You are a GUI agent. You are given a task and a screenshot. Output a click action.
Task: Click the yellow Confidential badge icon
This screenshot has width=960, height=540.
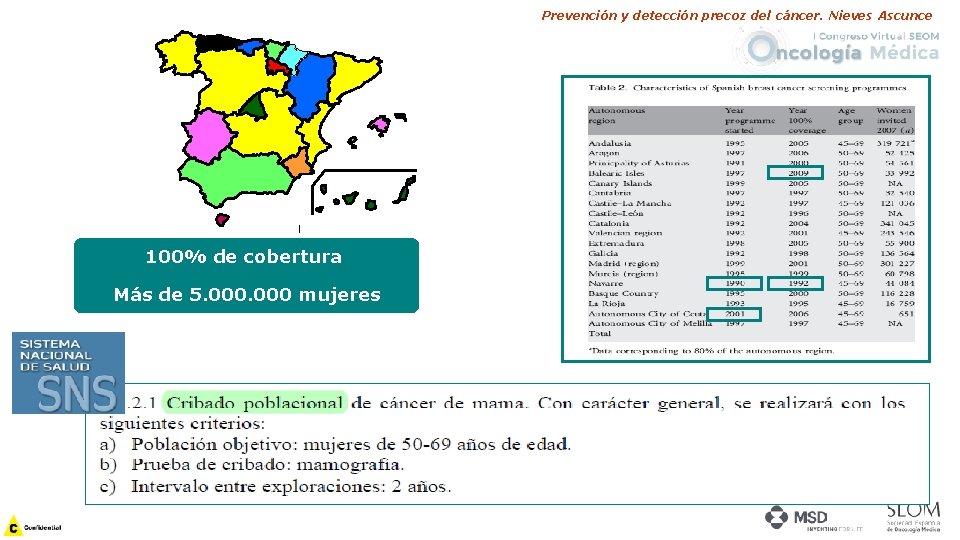(x=13, y=527)
